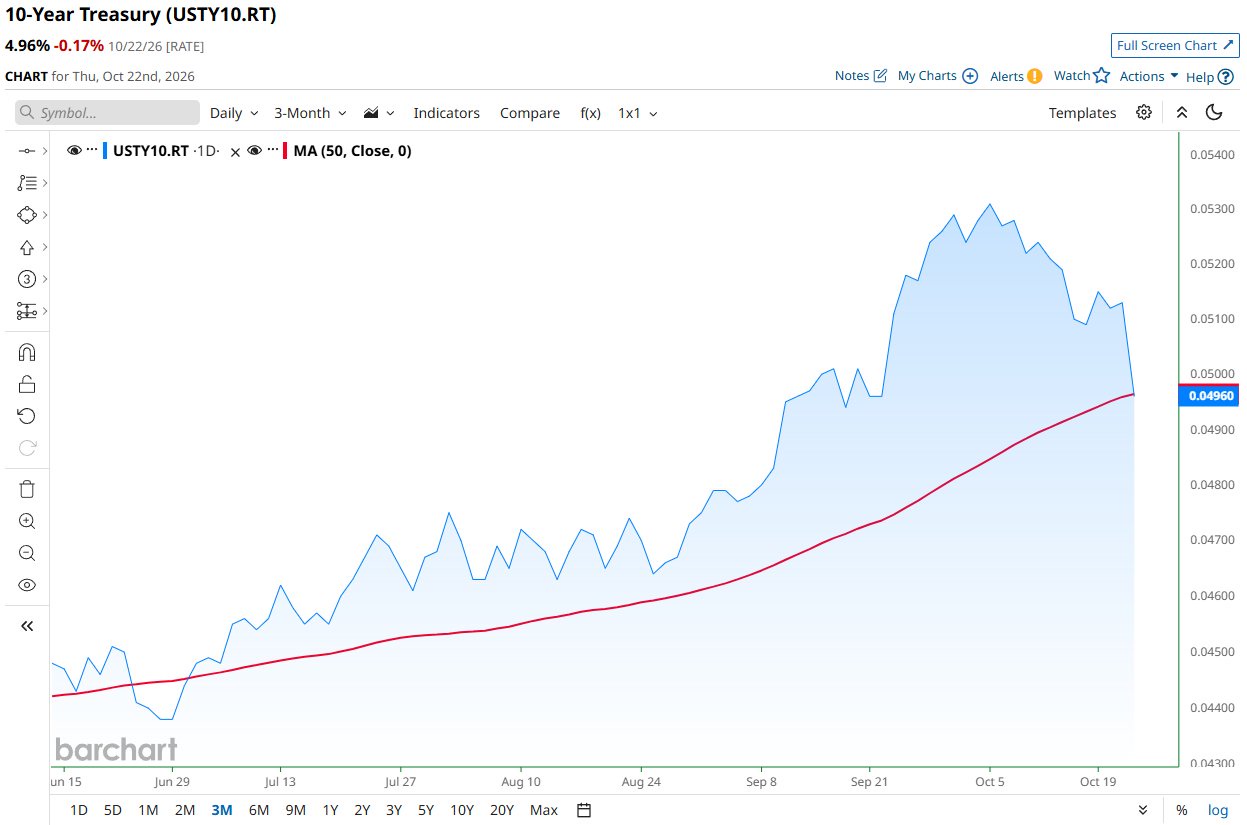This screenshot has width=1247, height=825.
Task: Click the MA (50, Close, 0) label
Action: click(353, 151)
